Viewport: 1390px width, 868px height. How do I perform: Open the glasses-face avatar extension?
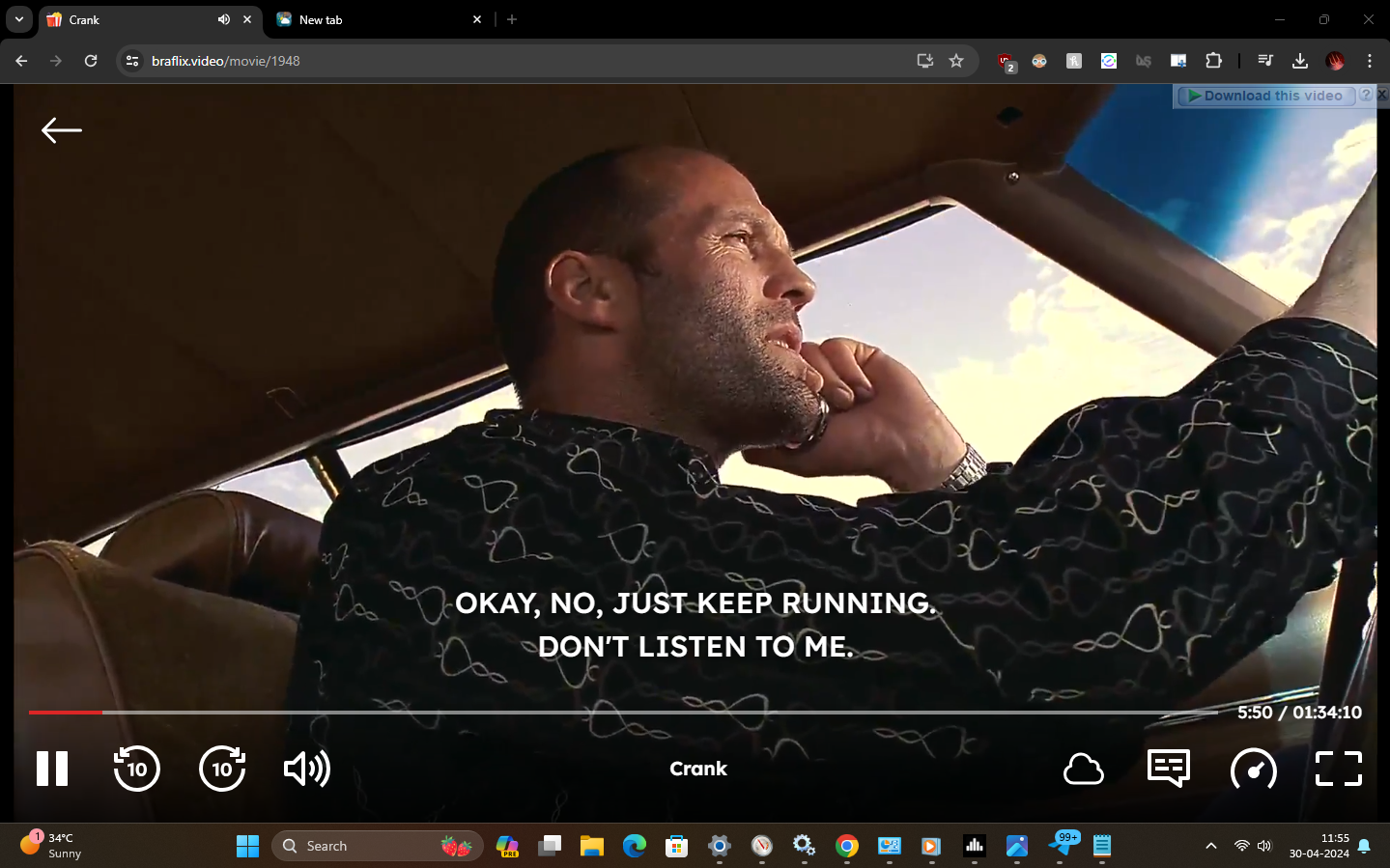1039,61
